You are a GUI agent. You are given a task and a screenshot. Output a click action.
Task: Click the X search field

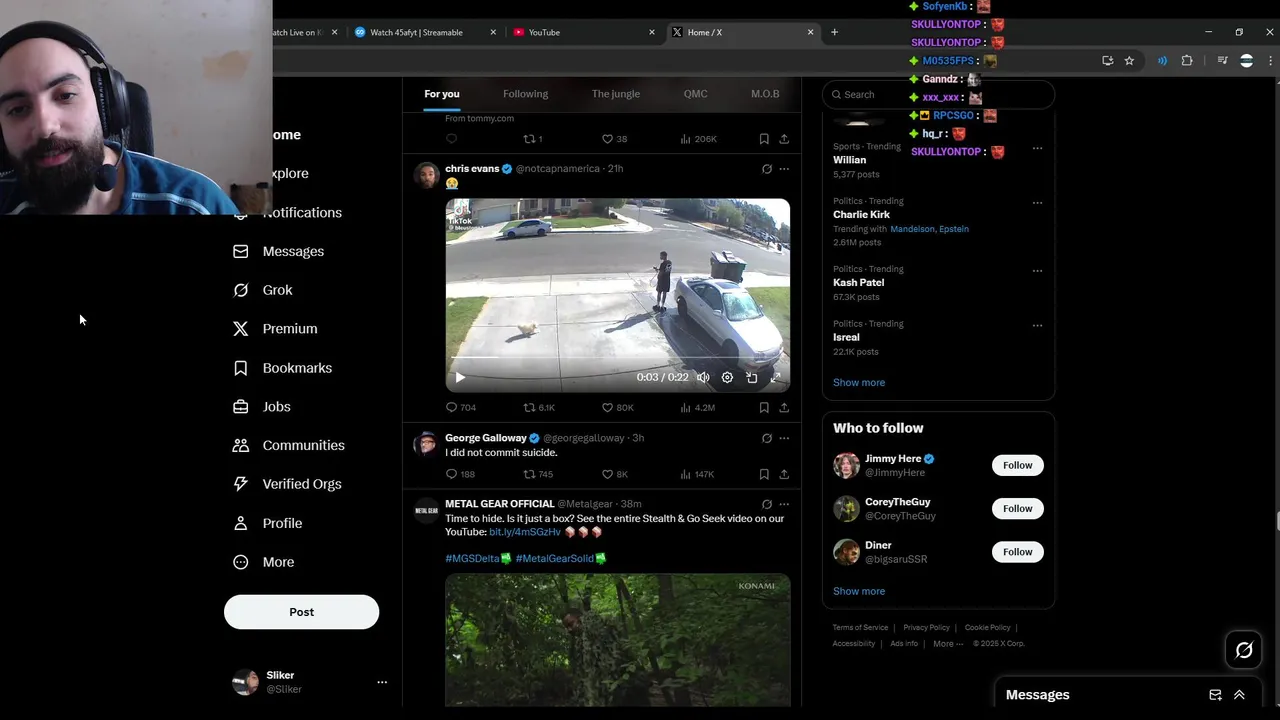coord(938,94)
